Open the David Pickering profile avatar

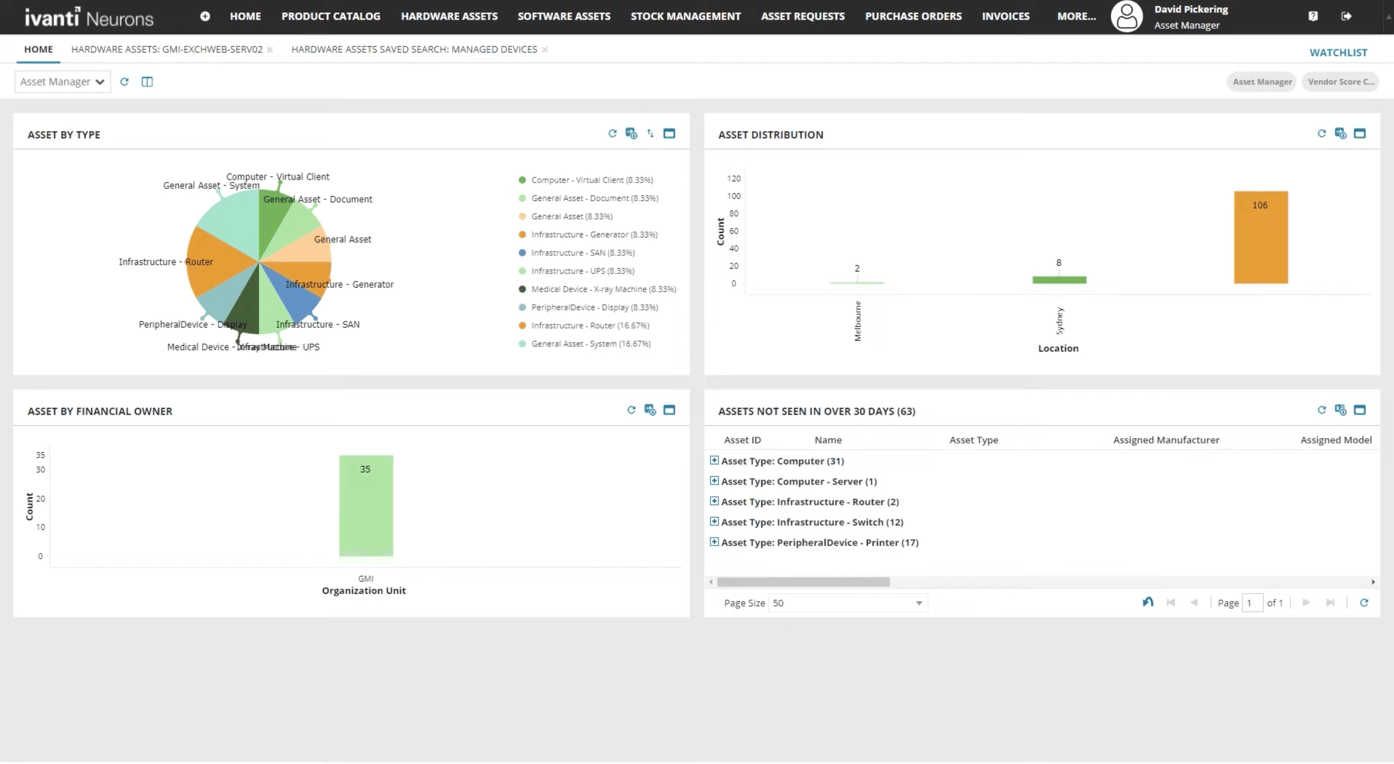(x=1126, y=16)
